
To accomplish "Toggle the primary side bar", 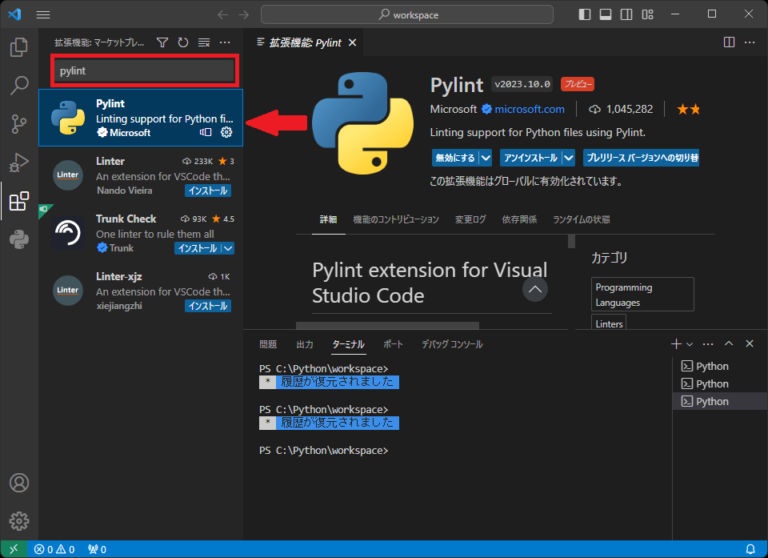I will tap(584, 14).
